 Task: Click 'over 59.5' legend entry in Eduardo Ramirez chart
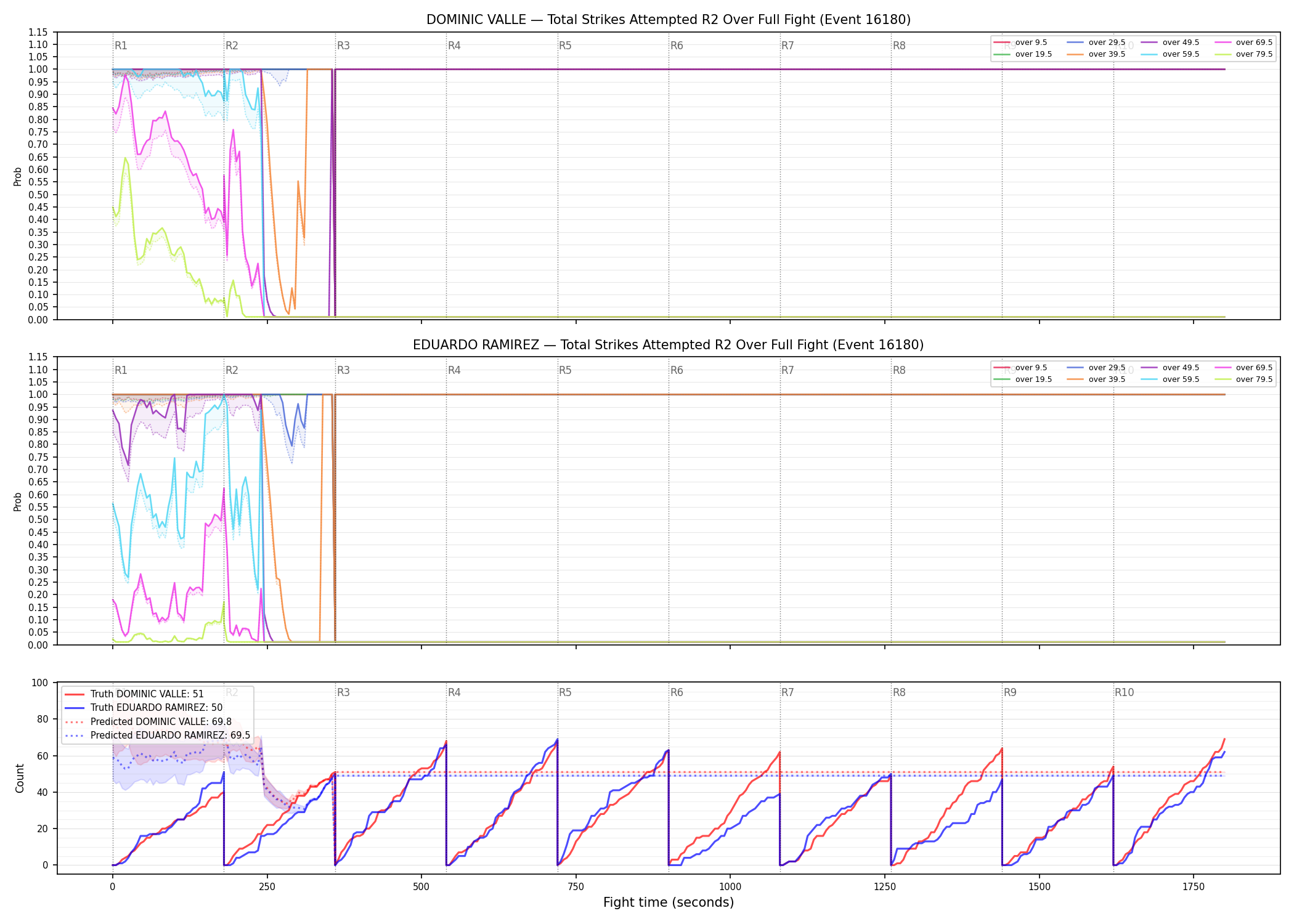[1170, 379]
